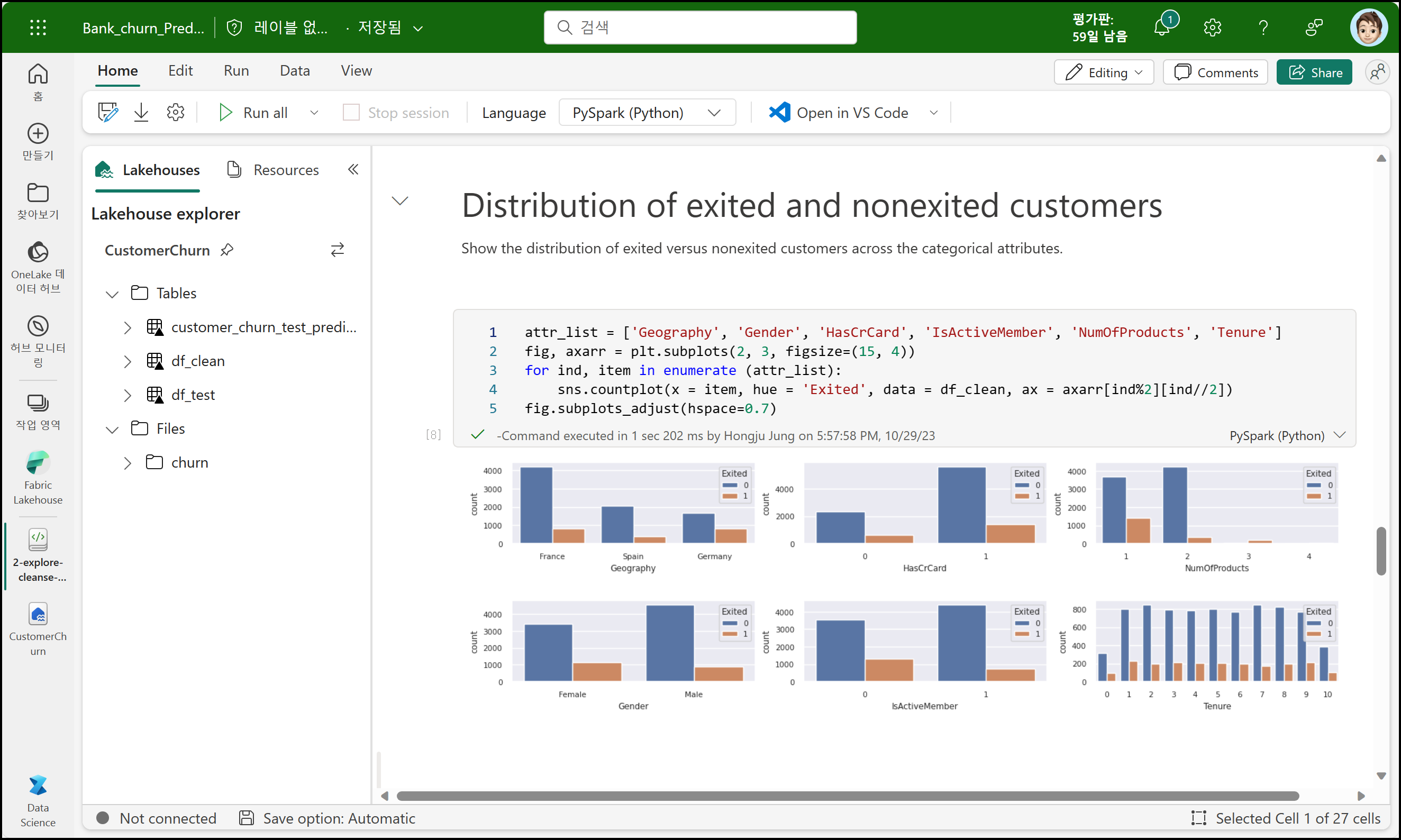This screenshot has height=840, width=1401.
Task: Pin the CustomerChurn lakehouse
Action: pyautogui.click(x=227, y=250)
